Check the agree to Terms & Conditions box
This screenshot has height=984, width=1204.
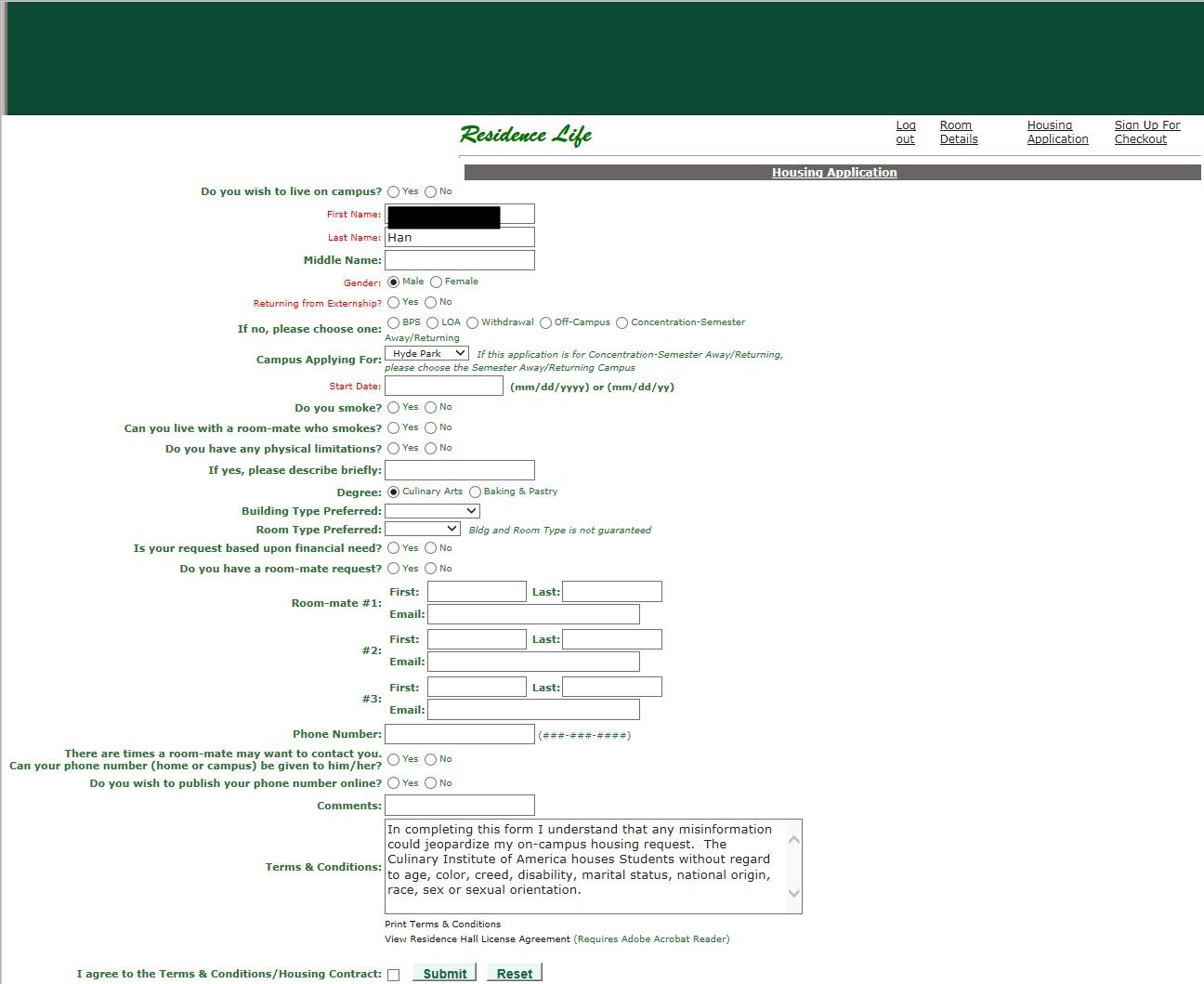pos(394,975)
